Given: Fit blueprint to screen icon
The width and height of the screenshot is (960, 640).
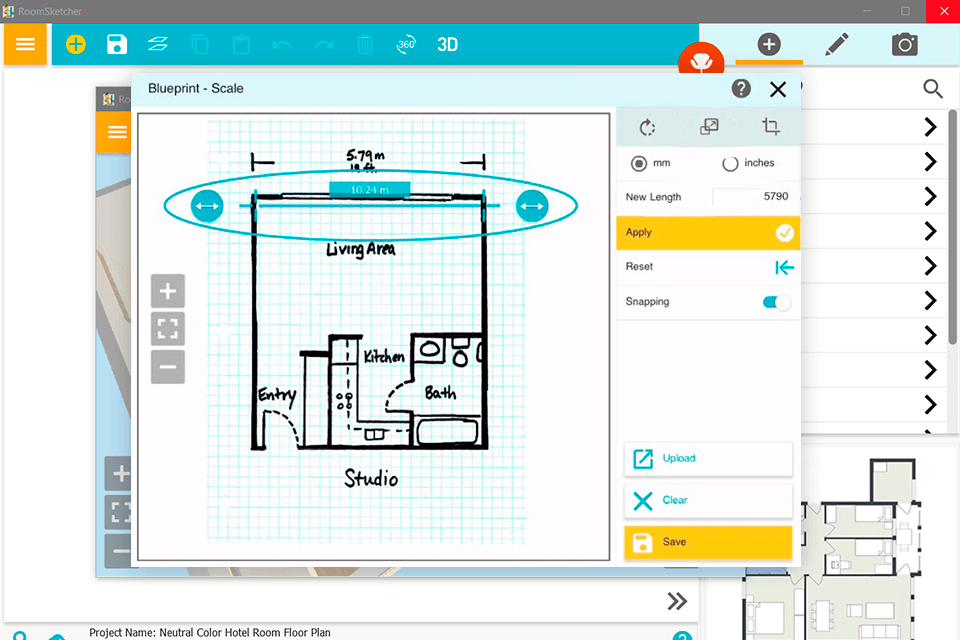Looking at the screenshot, I should pyautogui.click(x=168, y=329).
